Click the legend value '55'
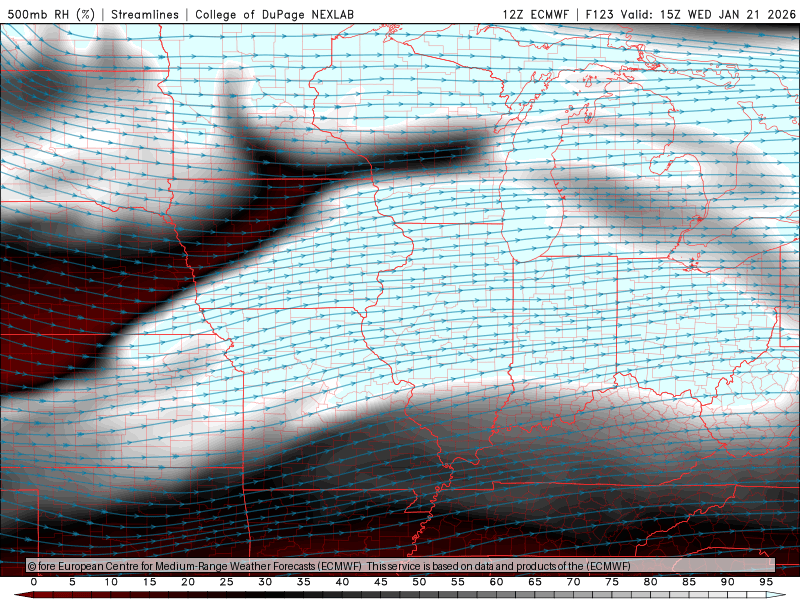 coord(458,582)
